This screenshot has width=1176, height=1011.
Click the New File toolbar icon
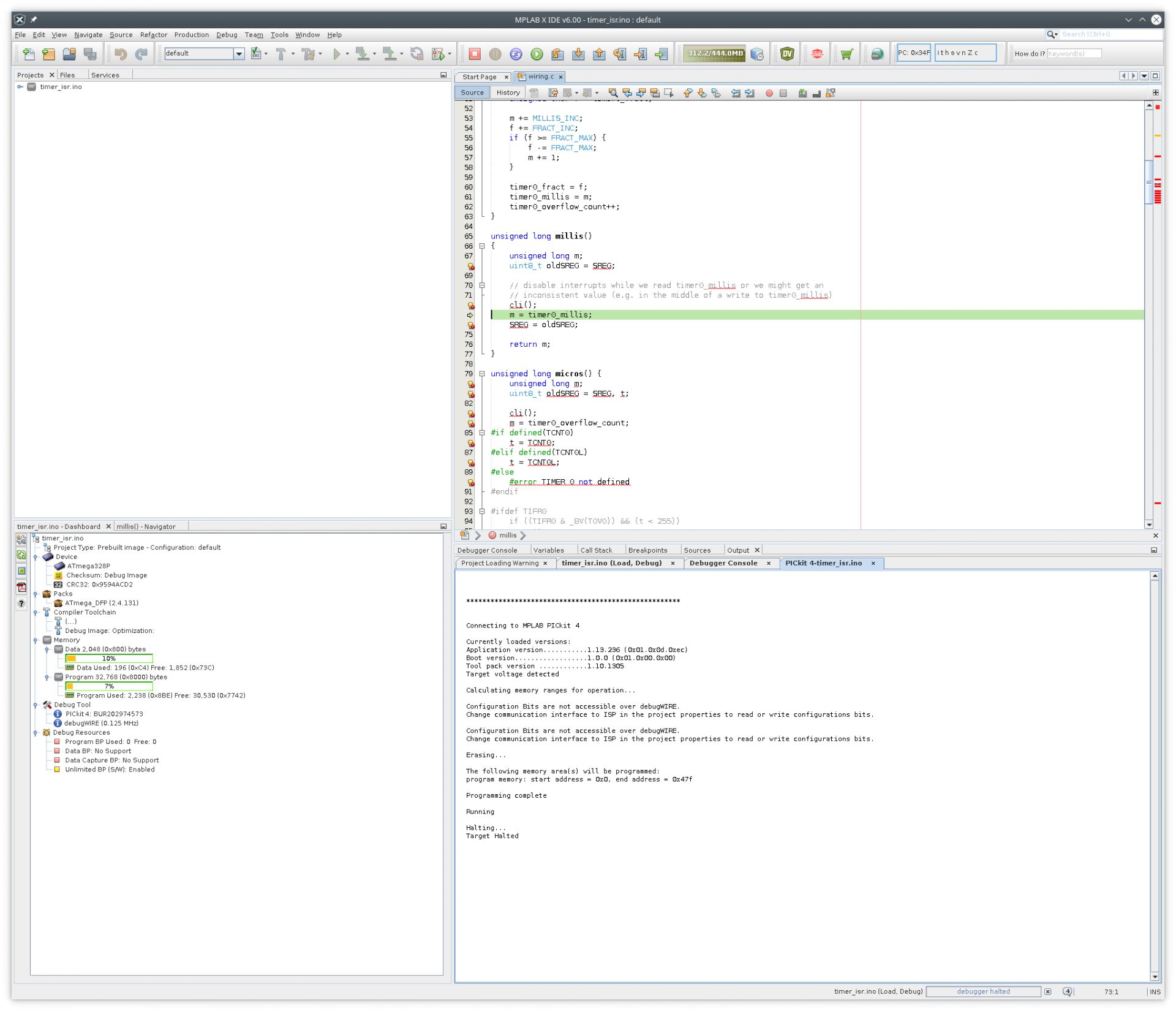pos(28,54)
